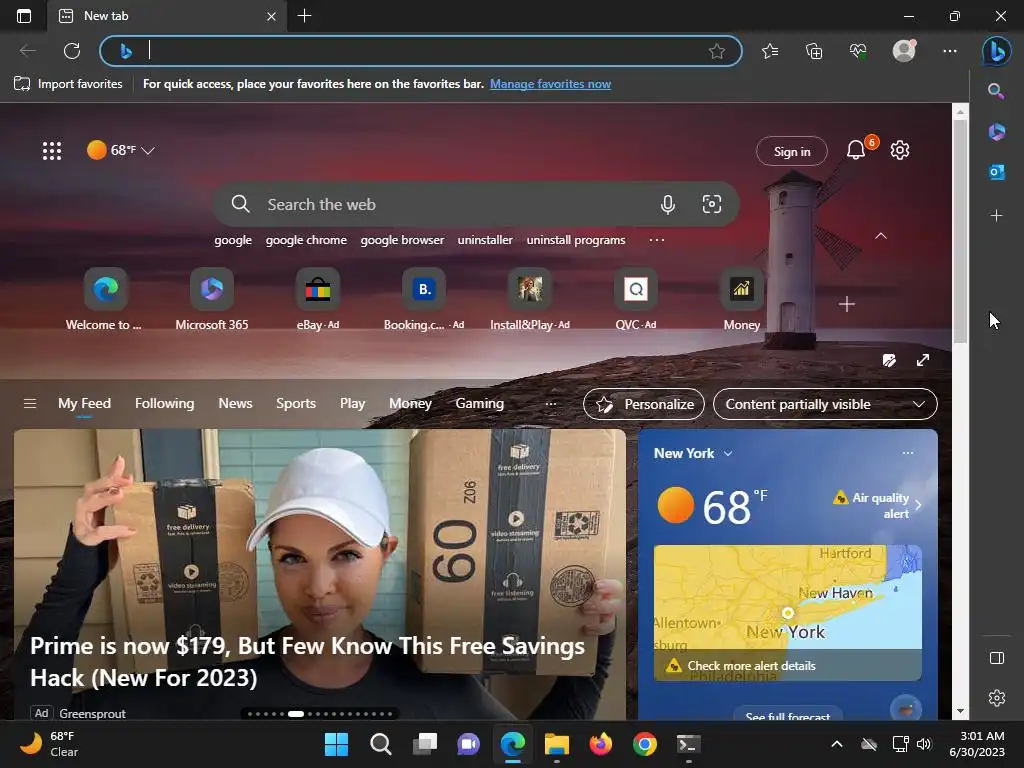Open page settings gear icon
The height and width of the screenshot is (768, 1024).
click(x=900, y=150)
